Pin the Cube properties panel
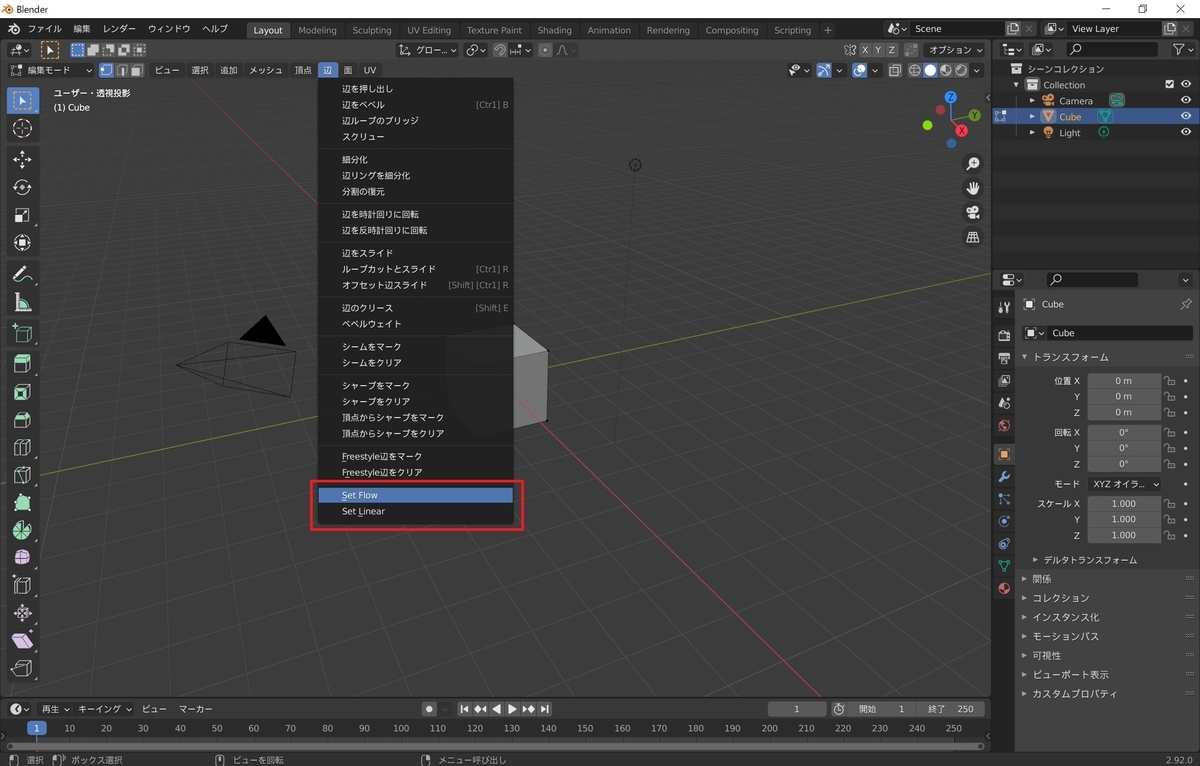 coord(1186,304)
